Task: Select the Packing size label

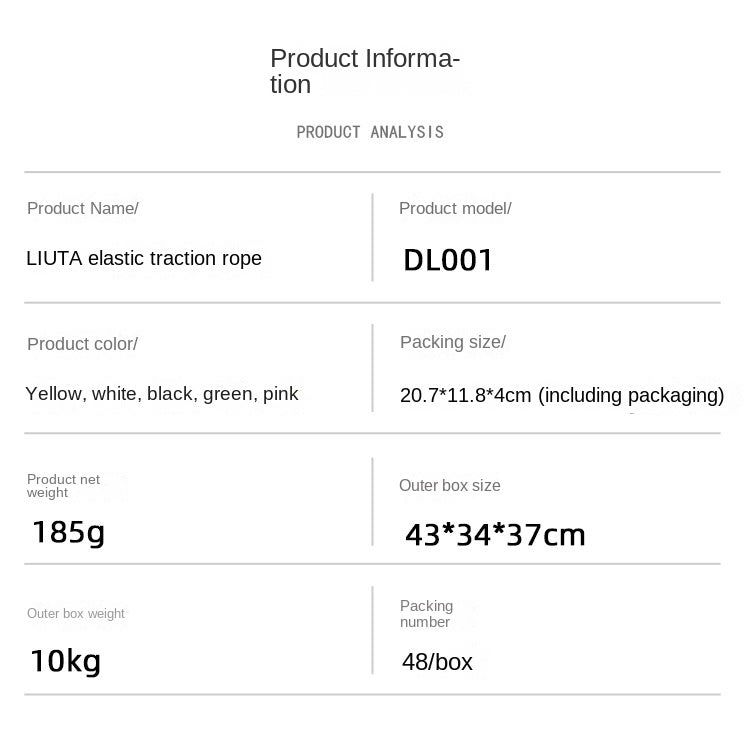Action: pyautogui.click(x=453, y=342)
